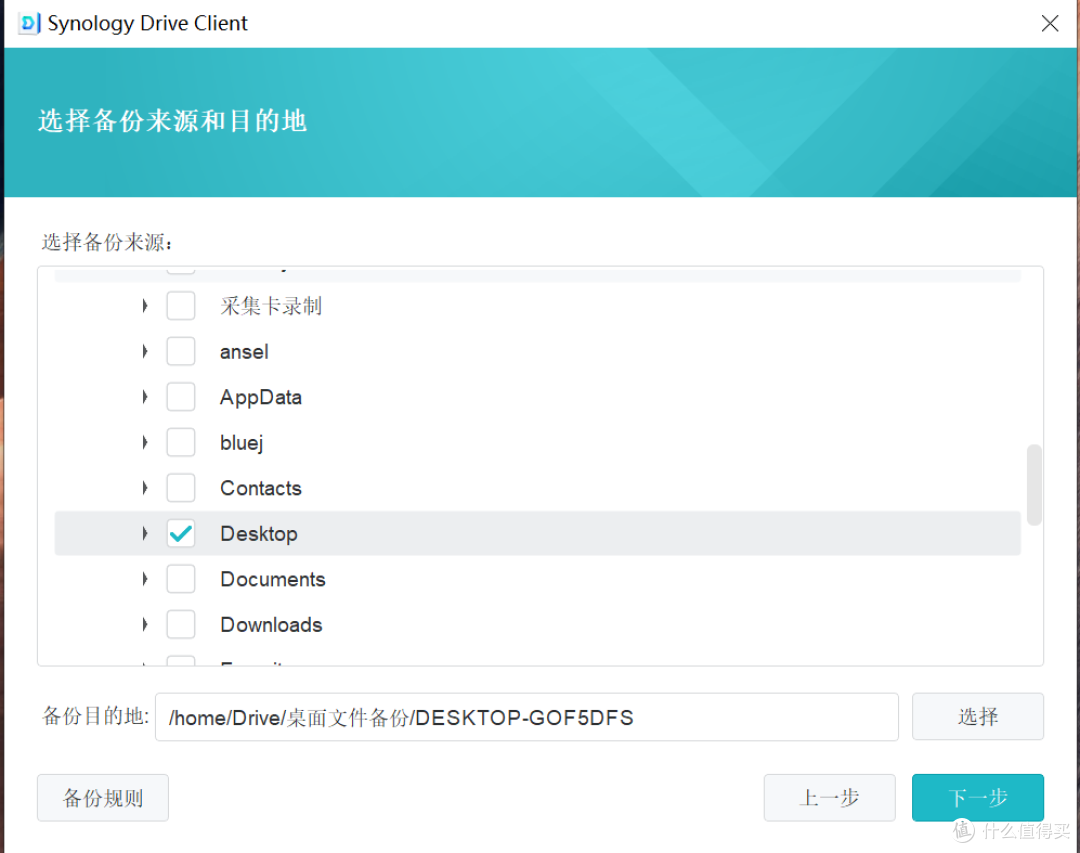Image resolution: width=1080 pixels, height=853 pixels.
Task: Click the Synology Drive Client logo icon
Action: point(30,23)
